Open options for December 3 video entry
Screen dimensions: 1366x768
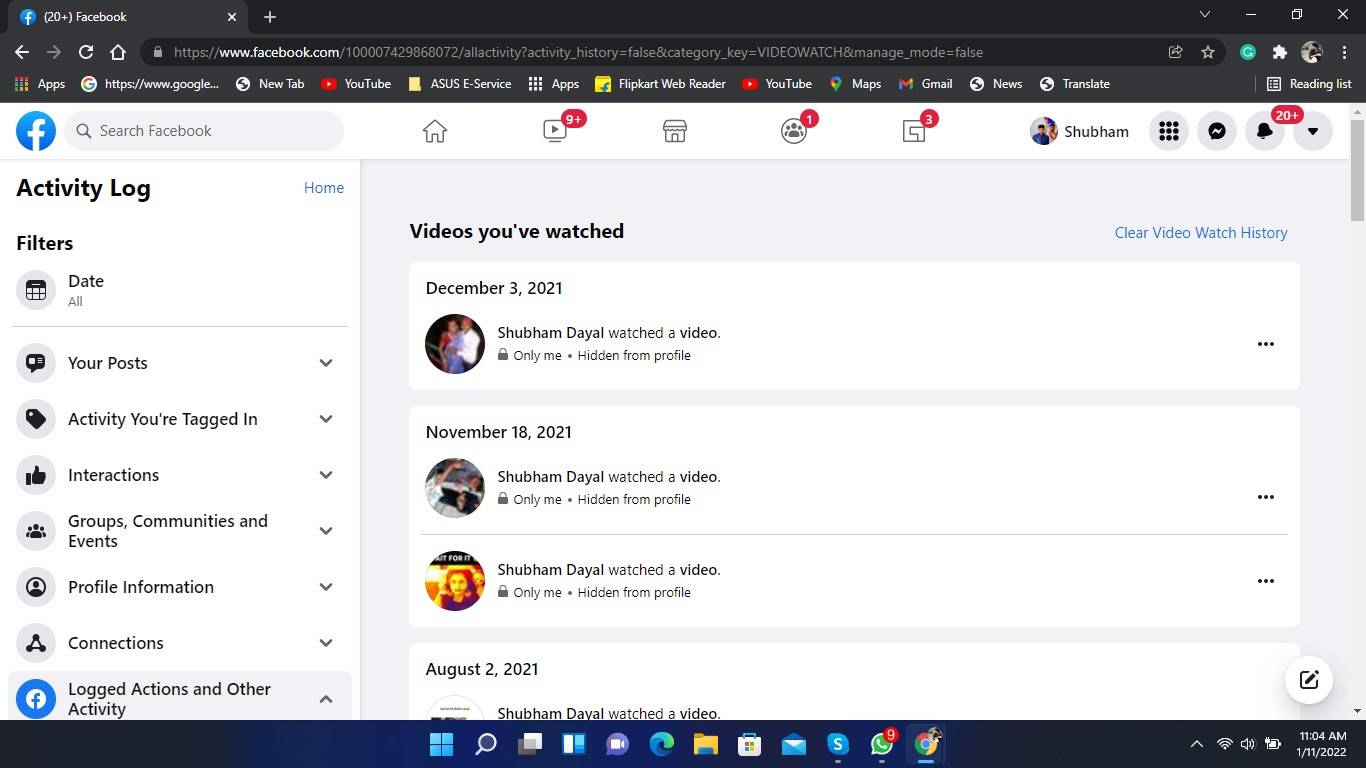1265,344
